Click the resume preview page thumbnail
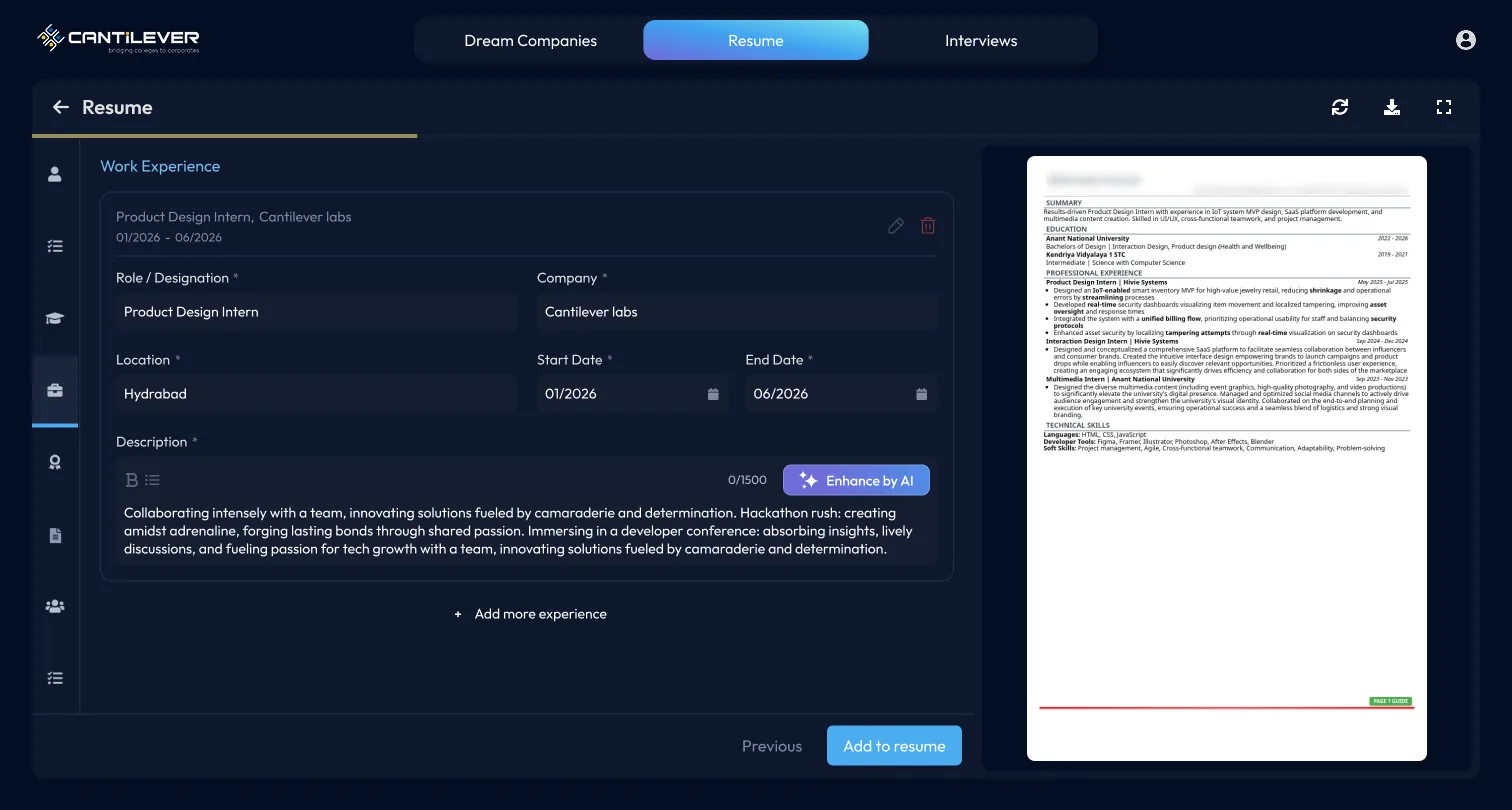The width and height of the screenshot is (1512, 810). [x=1227, y=458]
